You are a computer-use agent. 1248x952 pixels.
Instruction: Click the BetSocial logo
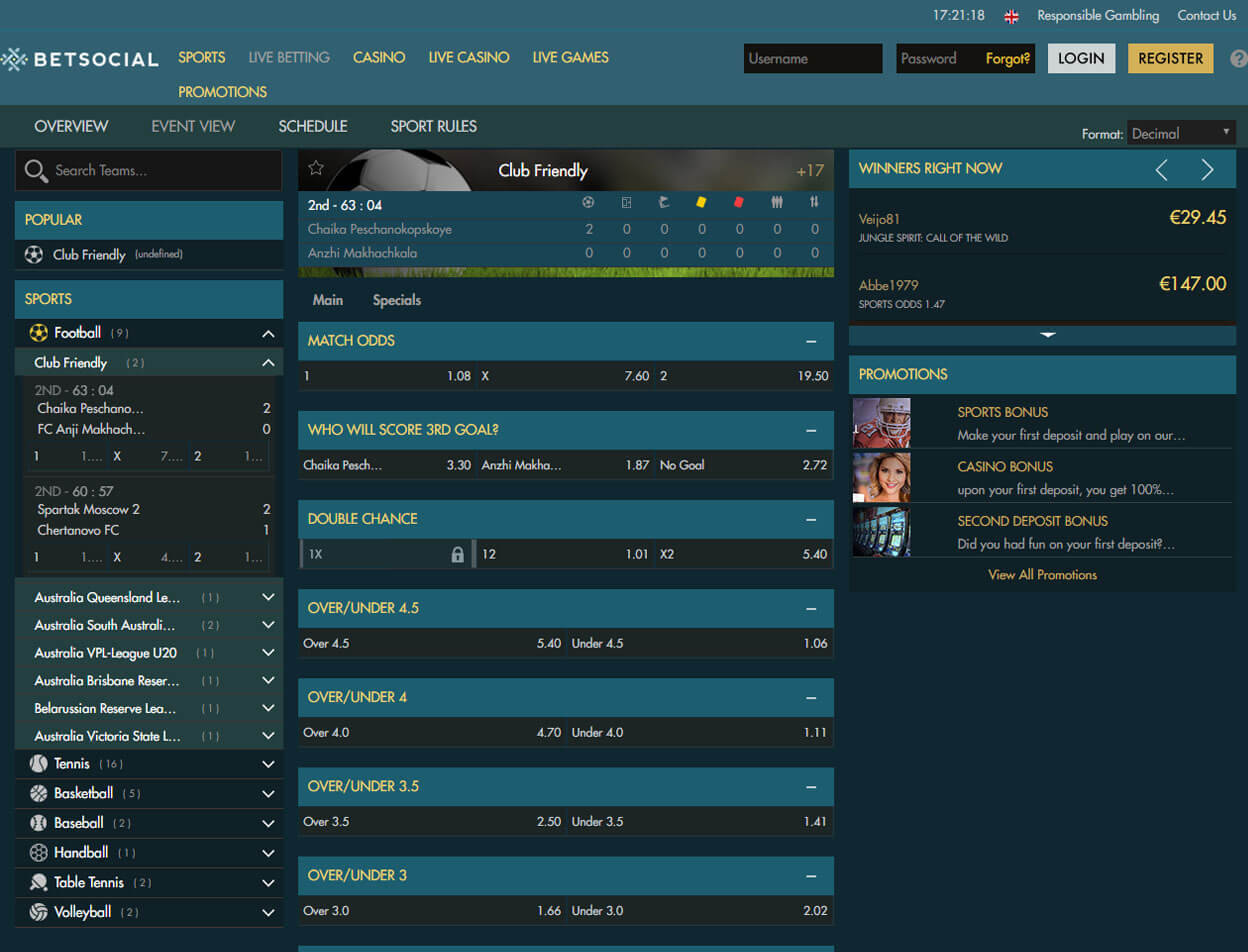click(x=79, y=59)
